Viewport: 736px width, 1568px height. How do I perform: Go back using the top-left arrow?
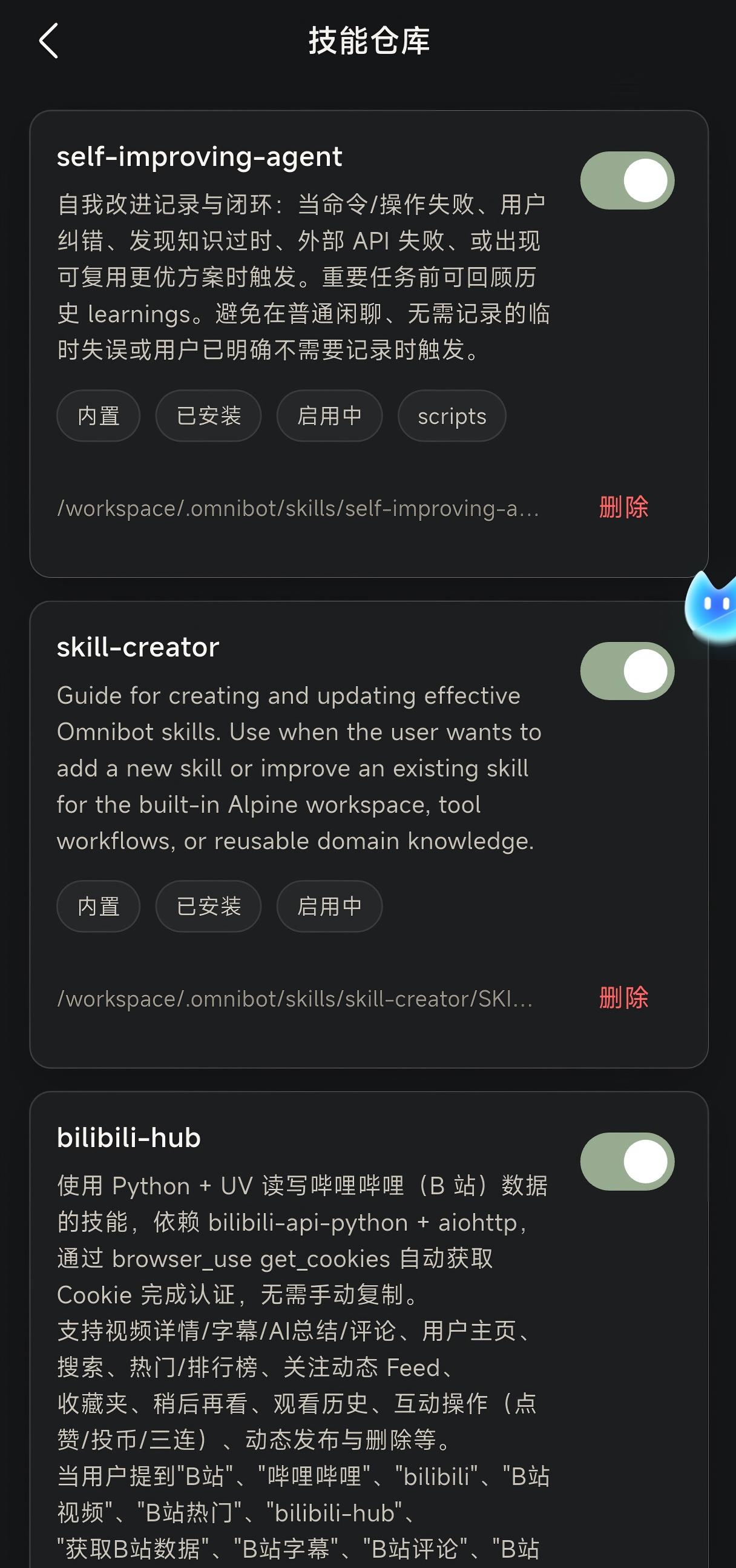[x=48, y=41]
